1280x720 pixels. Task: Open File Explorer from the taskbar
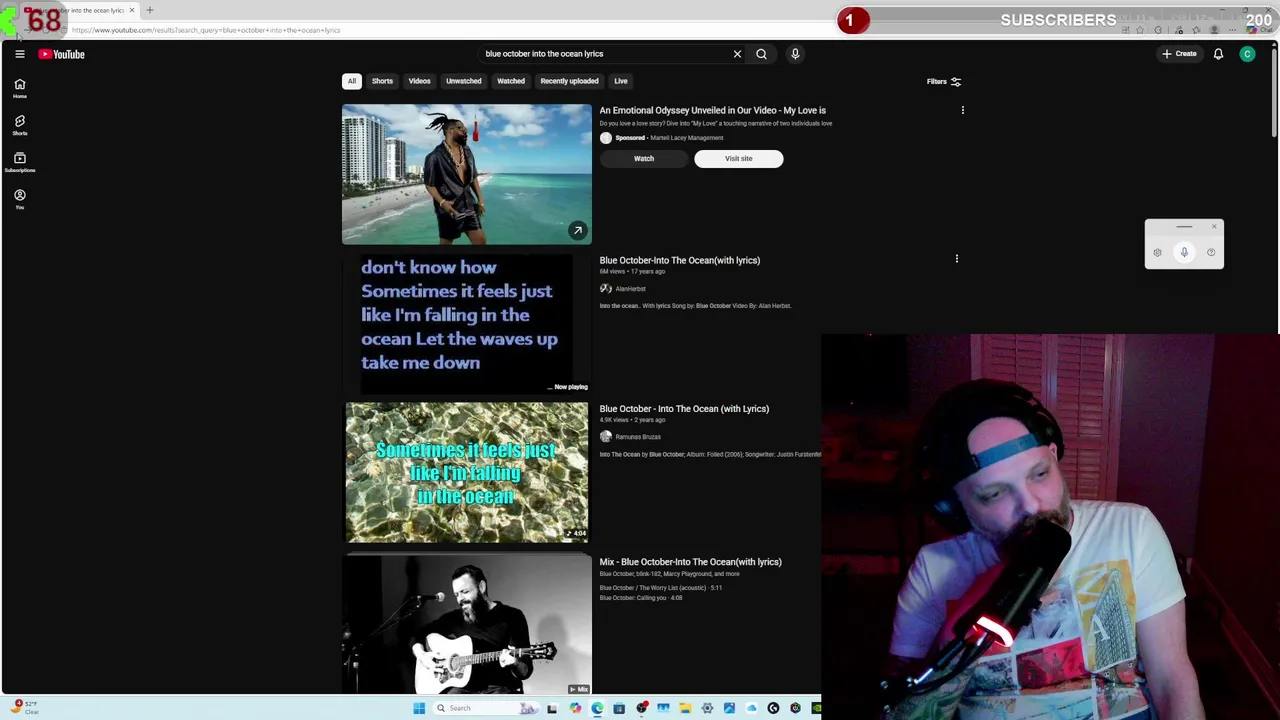click(685, 708)
